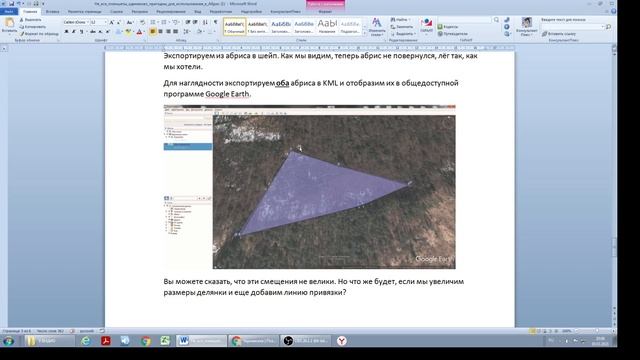Open the Select (Выделить) dropdown

[x=403, y=33]
